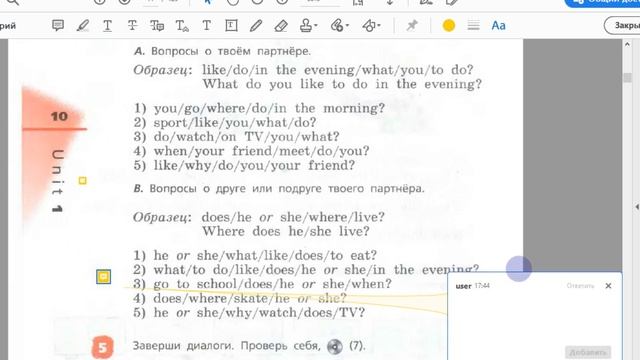Click the vertical scrollbar thumb
Viewport: 640px width, 360px height.
point(627,78)
